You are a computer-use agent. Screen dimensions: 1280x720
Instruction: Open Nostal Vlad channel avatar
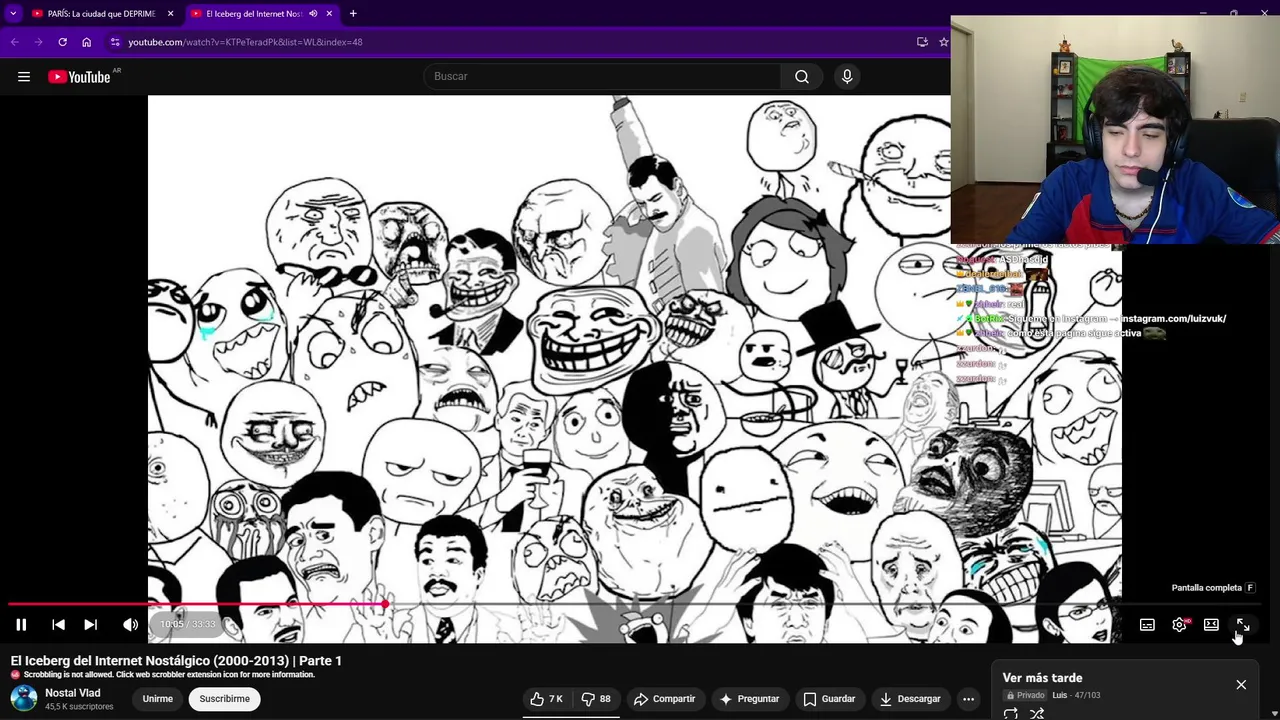coord(24,699)
